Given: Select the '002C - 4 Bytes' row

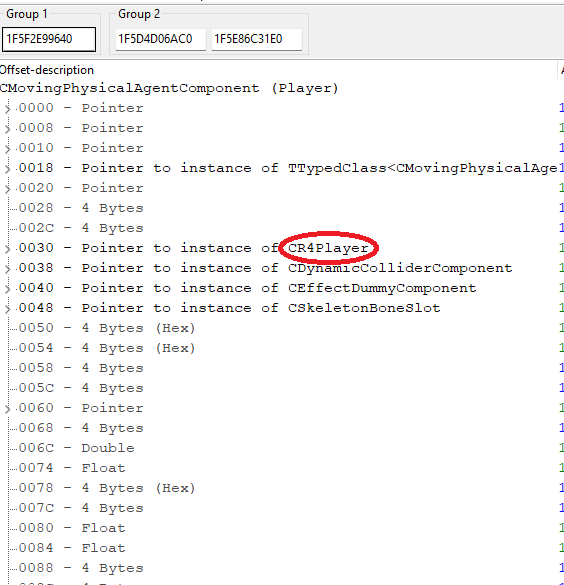Looking at the screenshot, I should (81, 228).
